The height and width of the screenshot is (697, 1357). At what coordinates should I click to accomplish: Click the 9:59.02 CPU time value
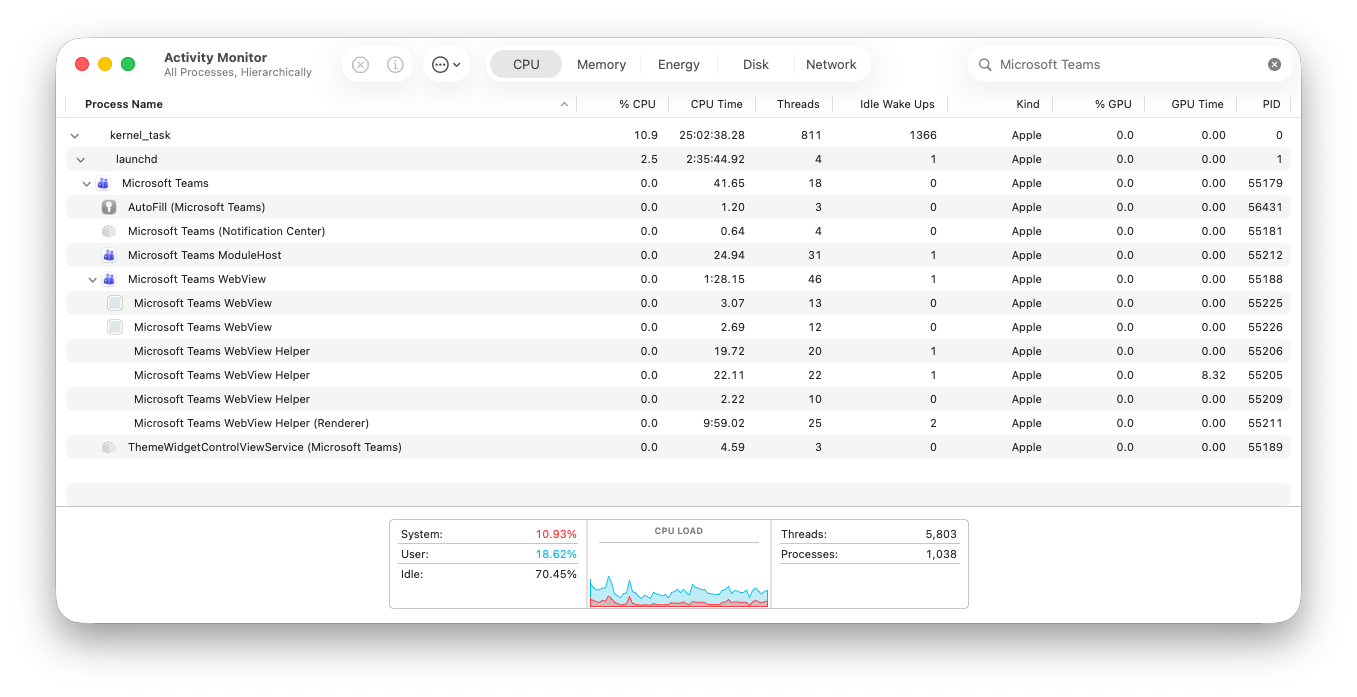(x=724, y=423)
